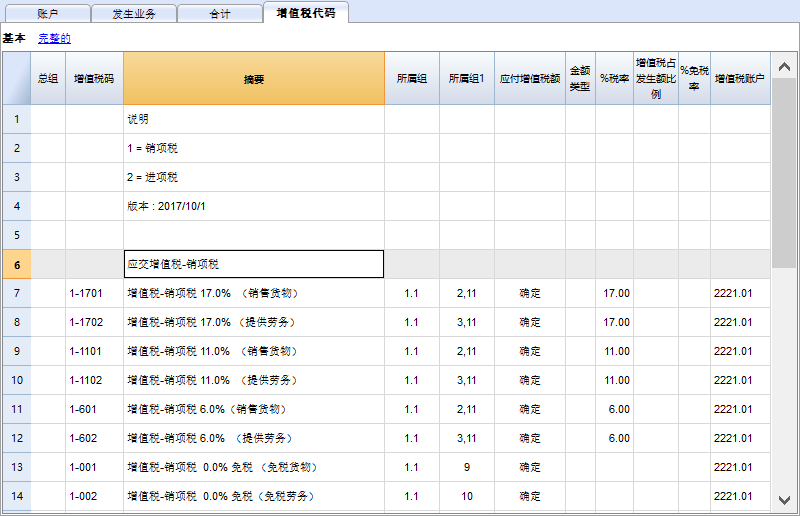Select the 17.00 rate cell in row 8

[x=614, y=322]
